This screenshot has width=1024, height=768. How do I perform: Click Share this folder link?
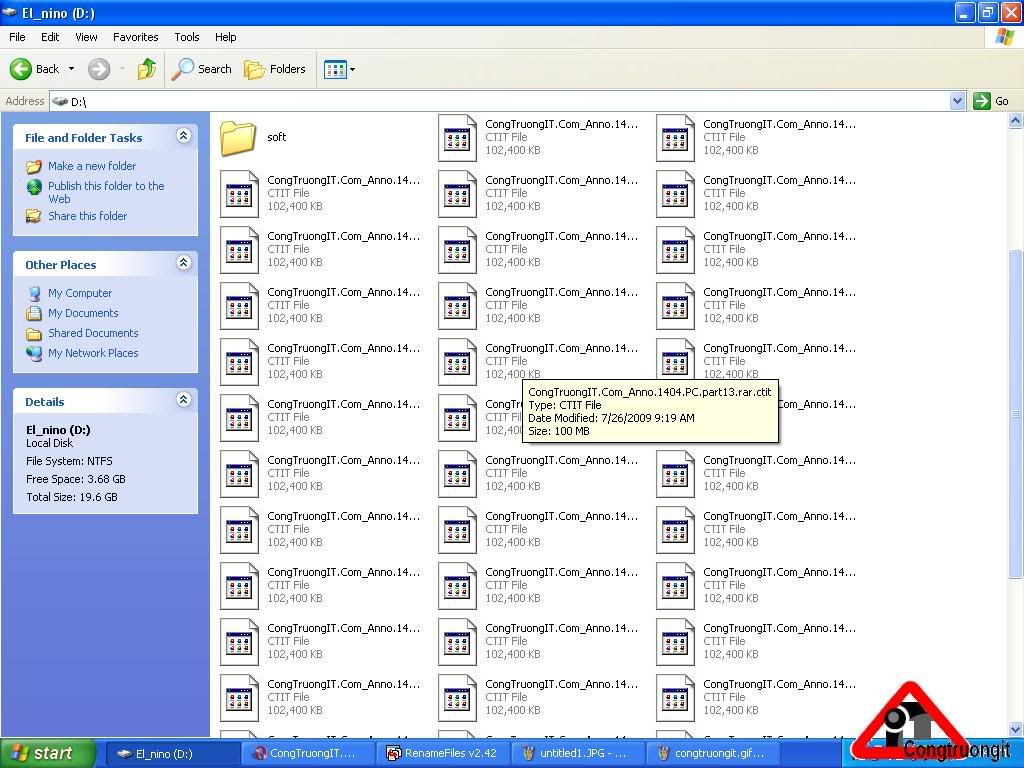pos(87,216)
